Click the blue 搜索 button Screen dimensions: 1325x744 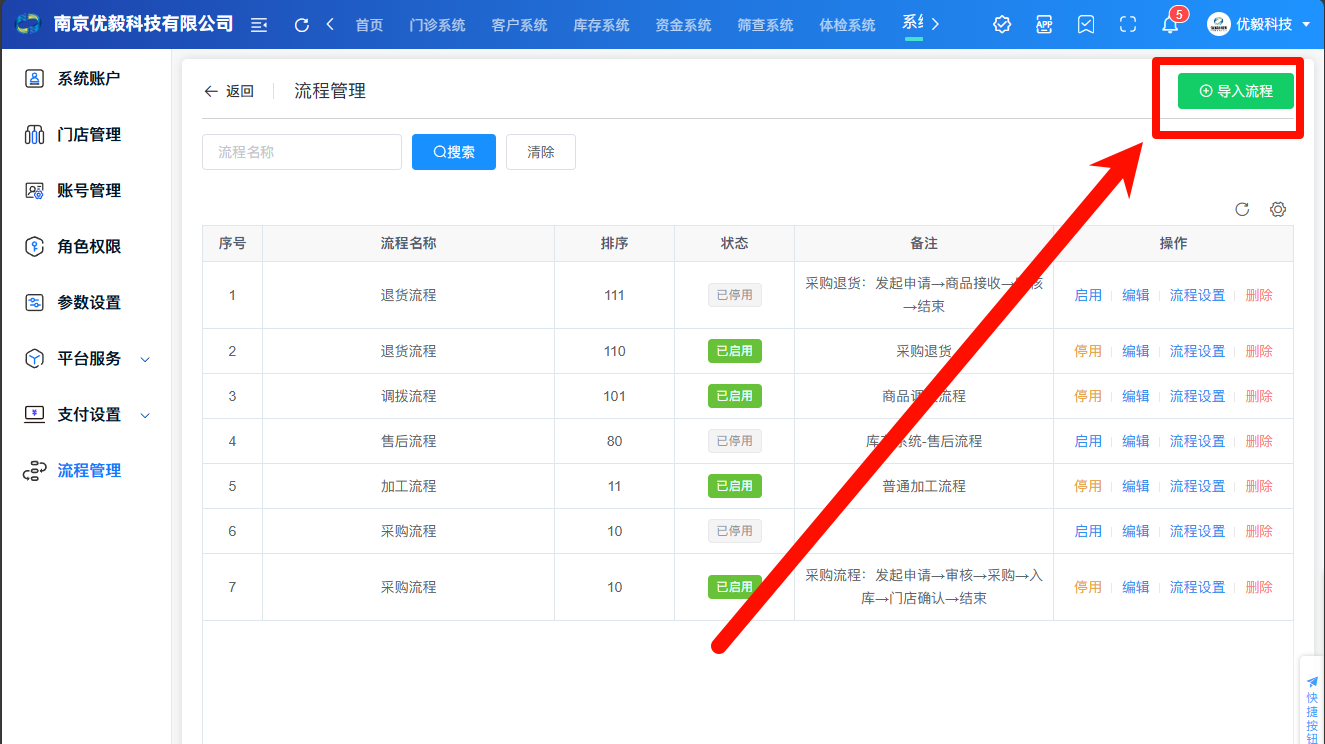click(453, 152)
